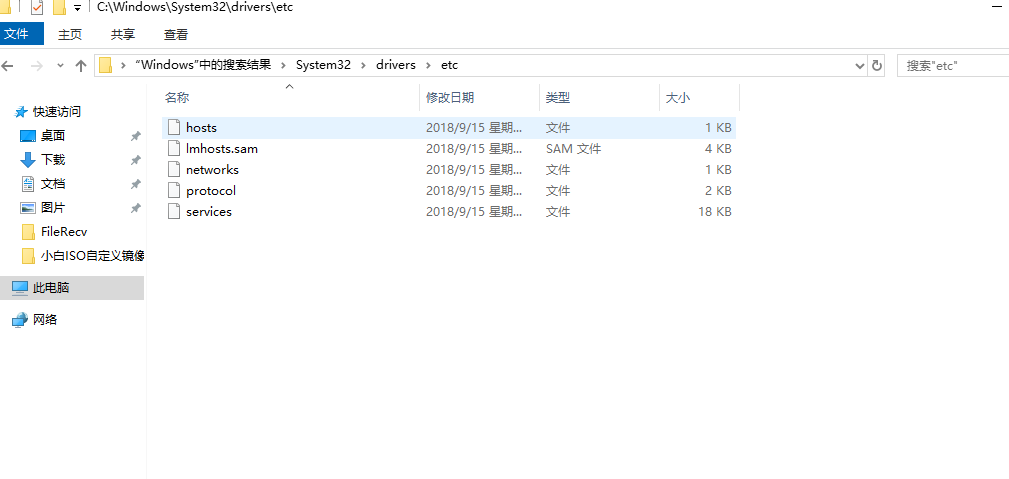The height and width of the screenshot is (479, 1009).
Task: Click the address bar folder icon
Action: (x=106, y=65)
